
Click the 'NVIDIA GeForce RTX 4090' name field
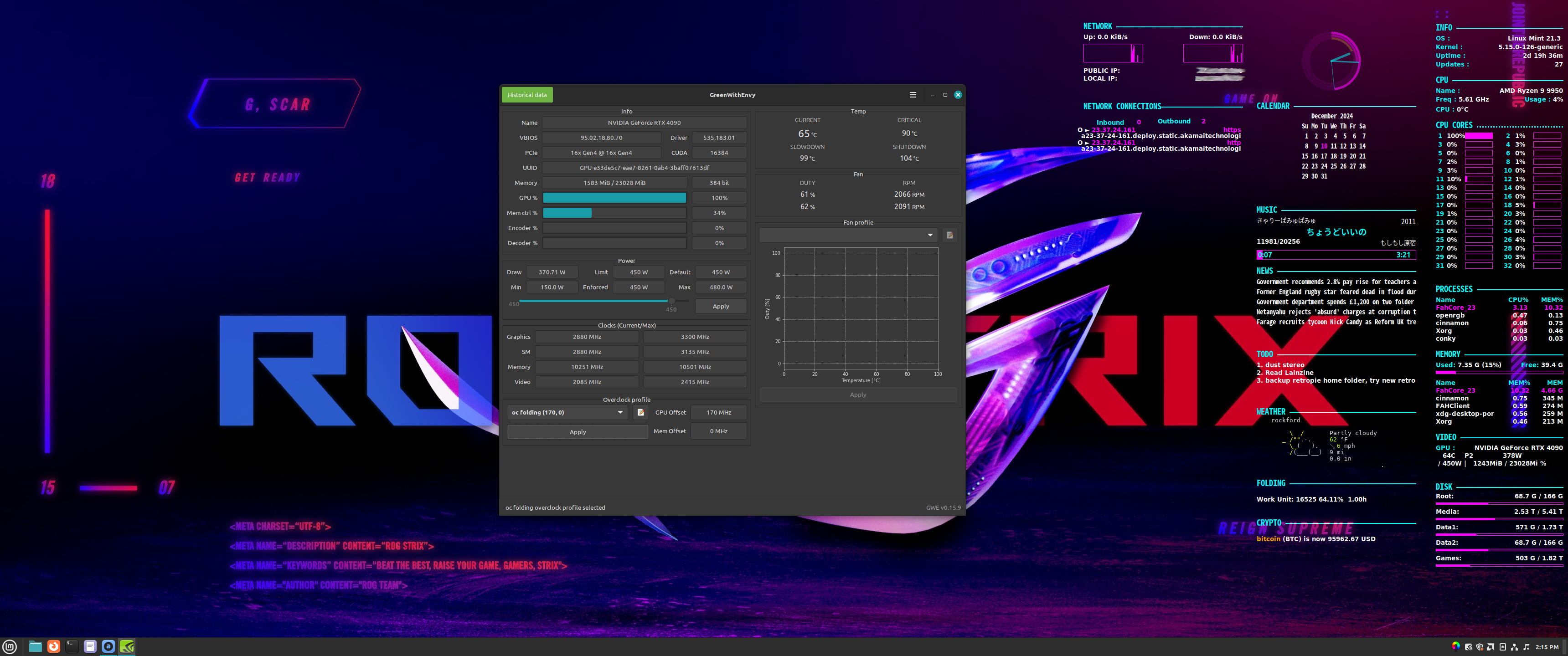click(644, 123)
